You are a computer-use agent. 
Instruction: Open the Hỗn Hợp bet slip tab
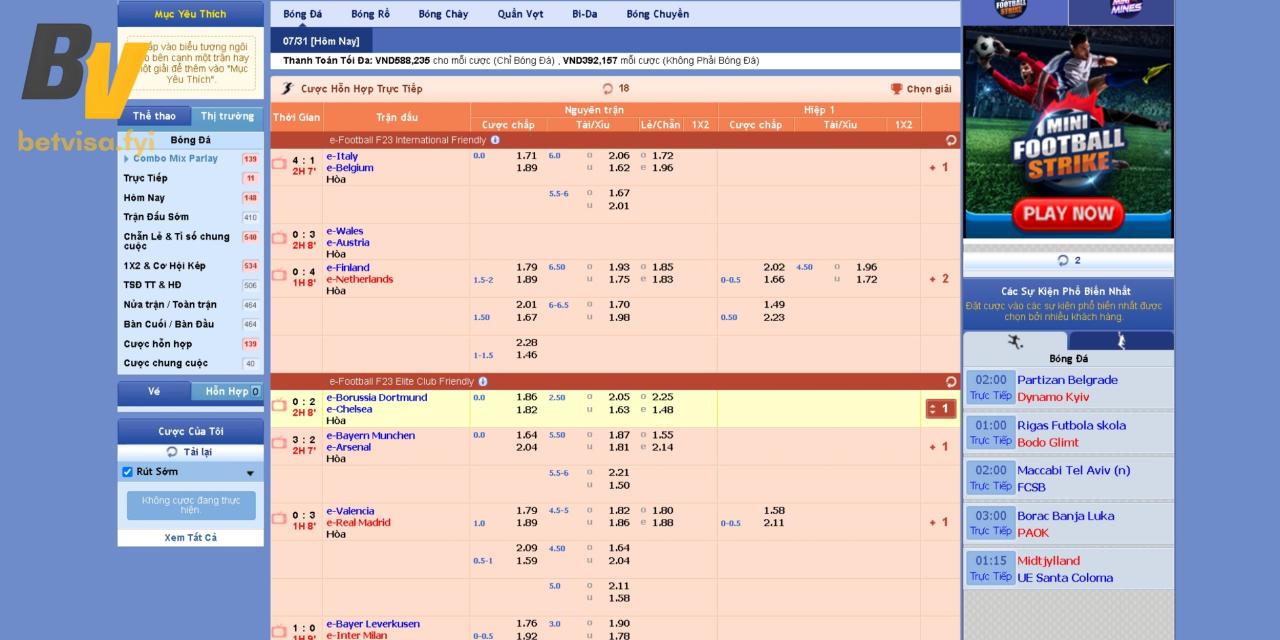(x=227, y=392)
